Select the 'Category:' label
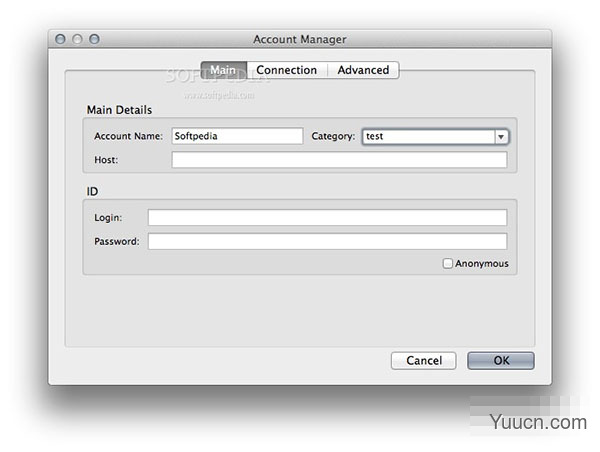This screenshot has height=452, width=600. pos(333,136)
